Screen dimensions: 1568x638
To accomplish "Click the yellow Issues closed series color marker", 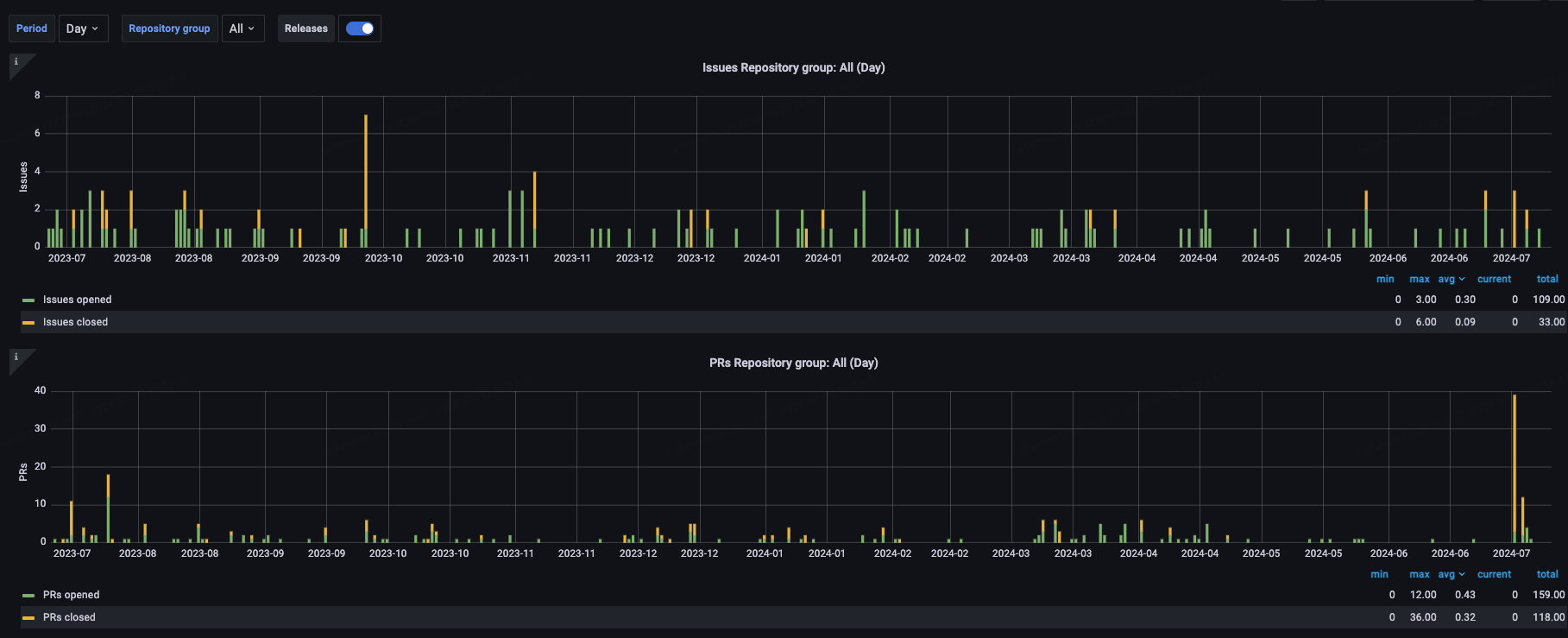I will click(28, 323).
